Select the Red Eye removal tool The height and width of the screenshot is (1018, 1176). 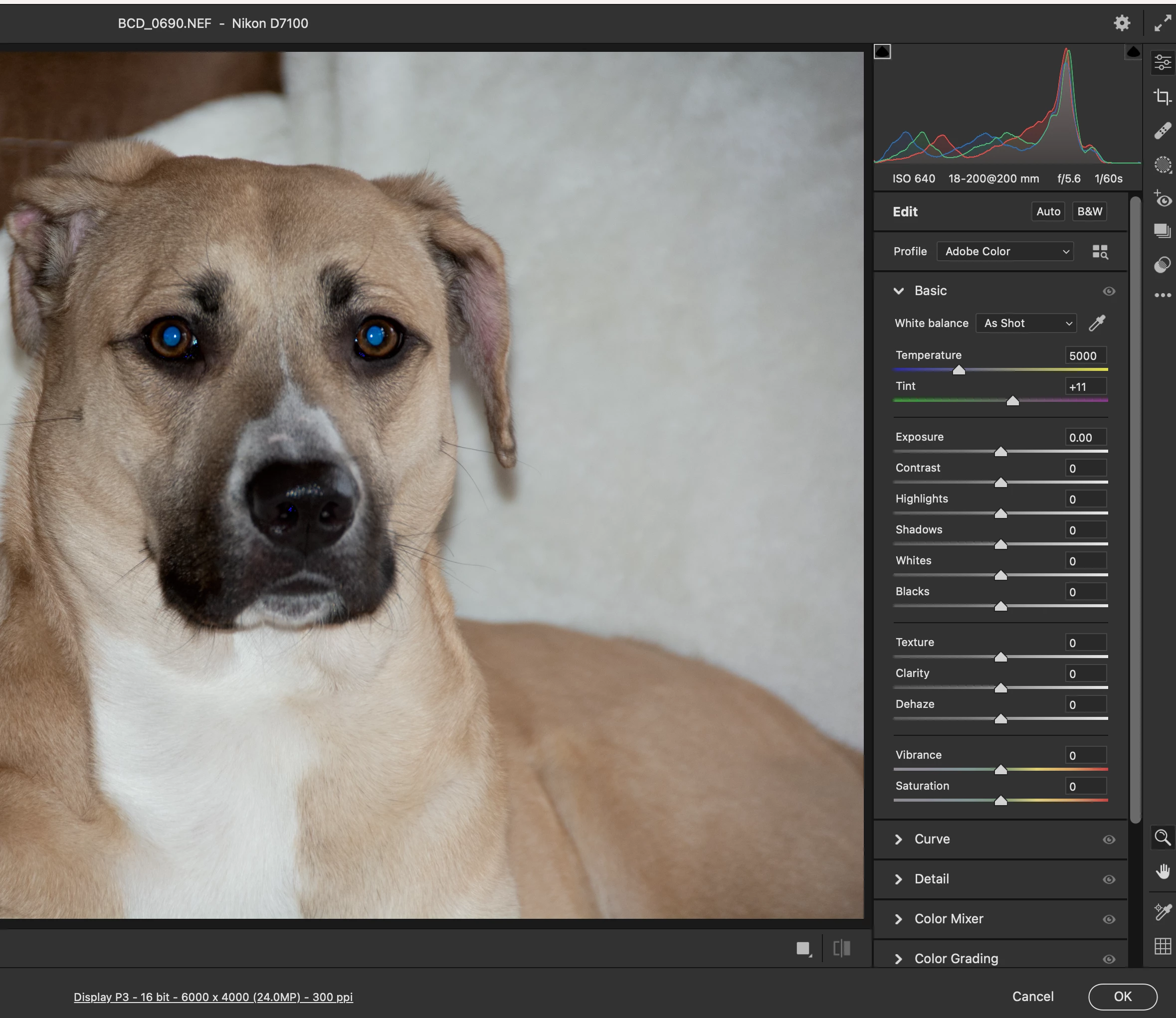[1163, 199]
